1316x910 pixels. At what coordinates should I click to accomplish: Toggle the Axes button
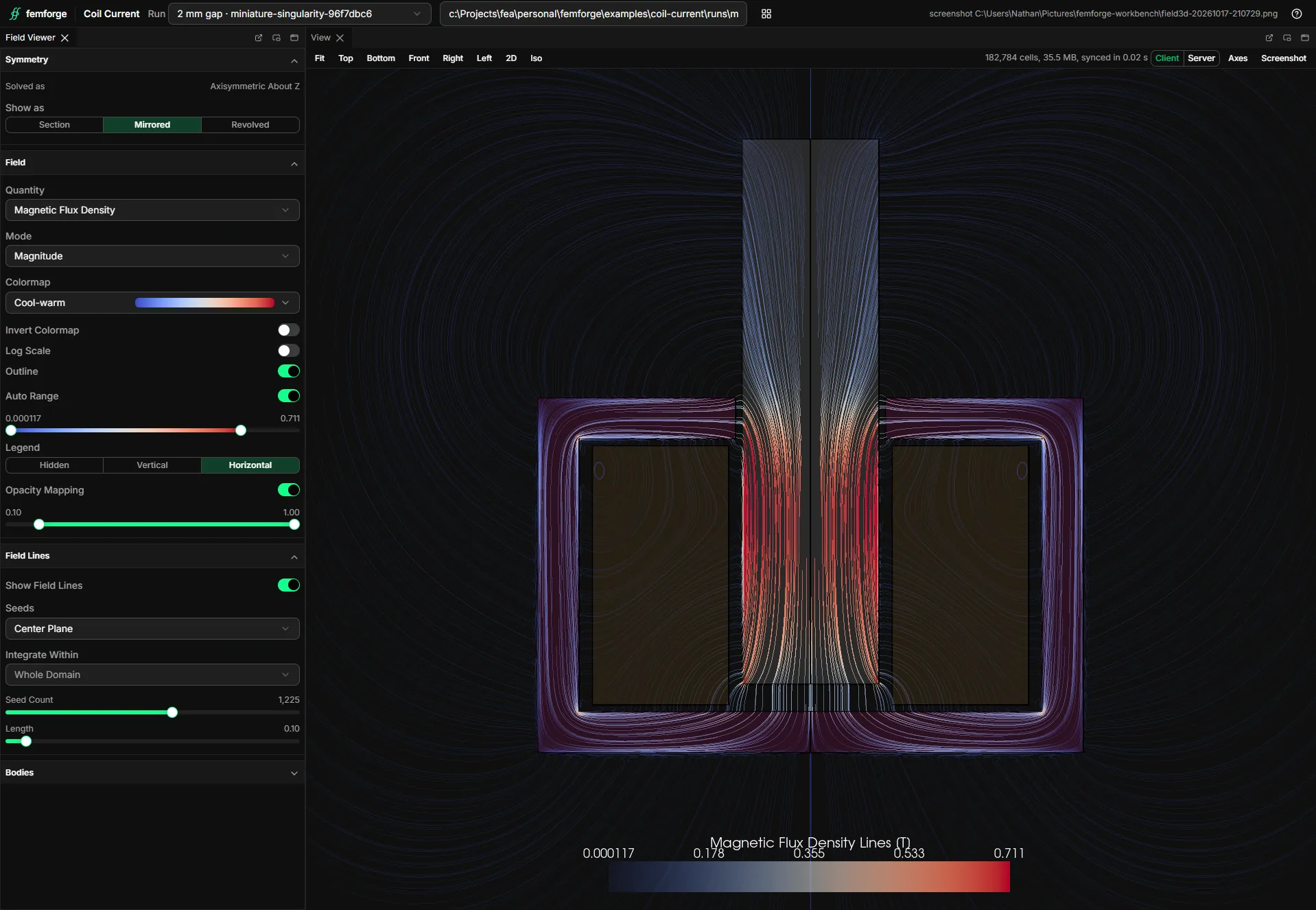[1238, 58]
